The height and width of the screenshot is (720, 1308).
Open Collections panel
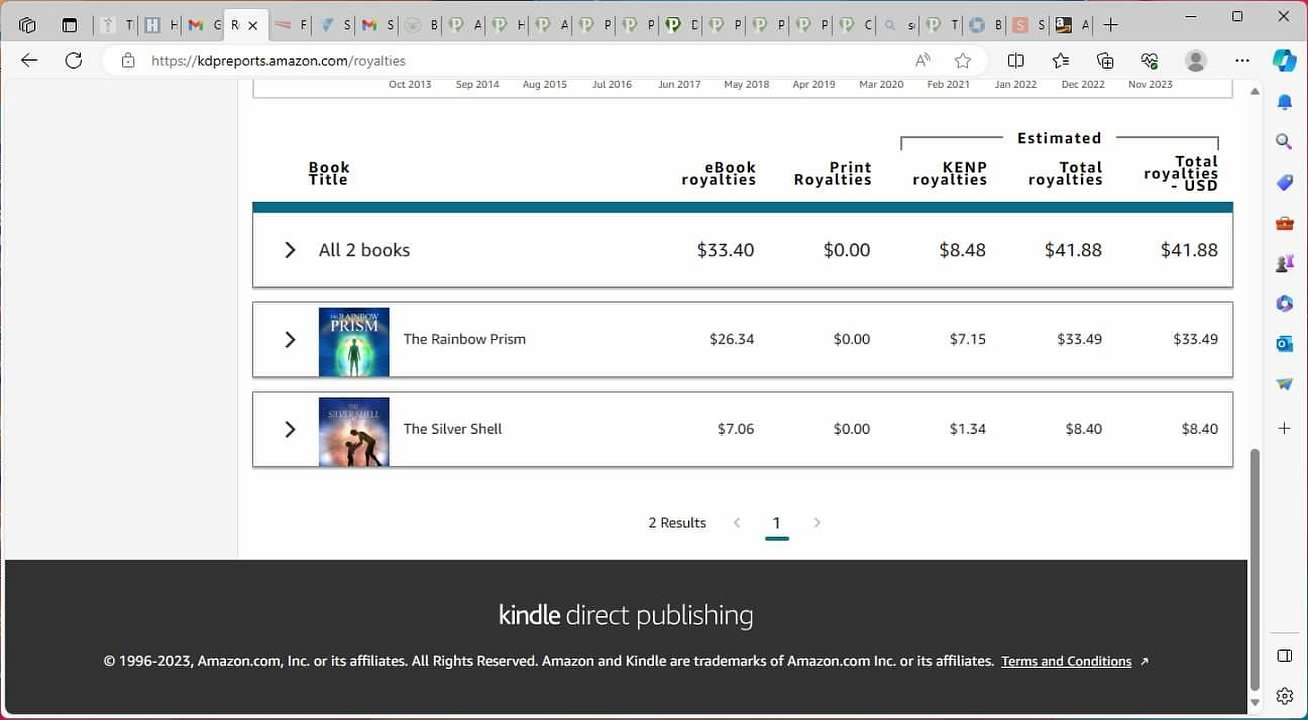pyautogui.click(x=1105, y=61)
